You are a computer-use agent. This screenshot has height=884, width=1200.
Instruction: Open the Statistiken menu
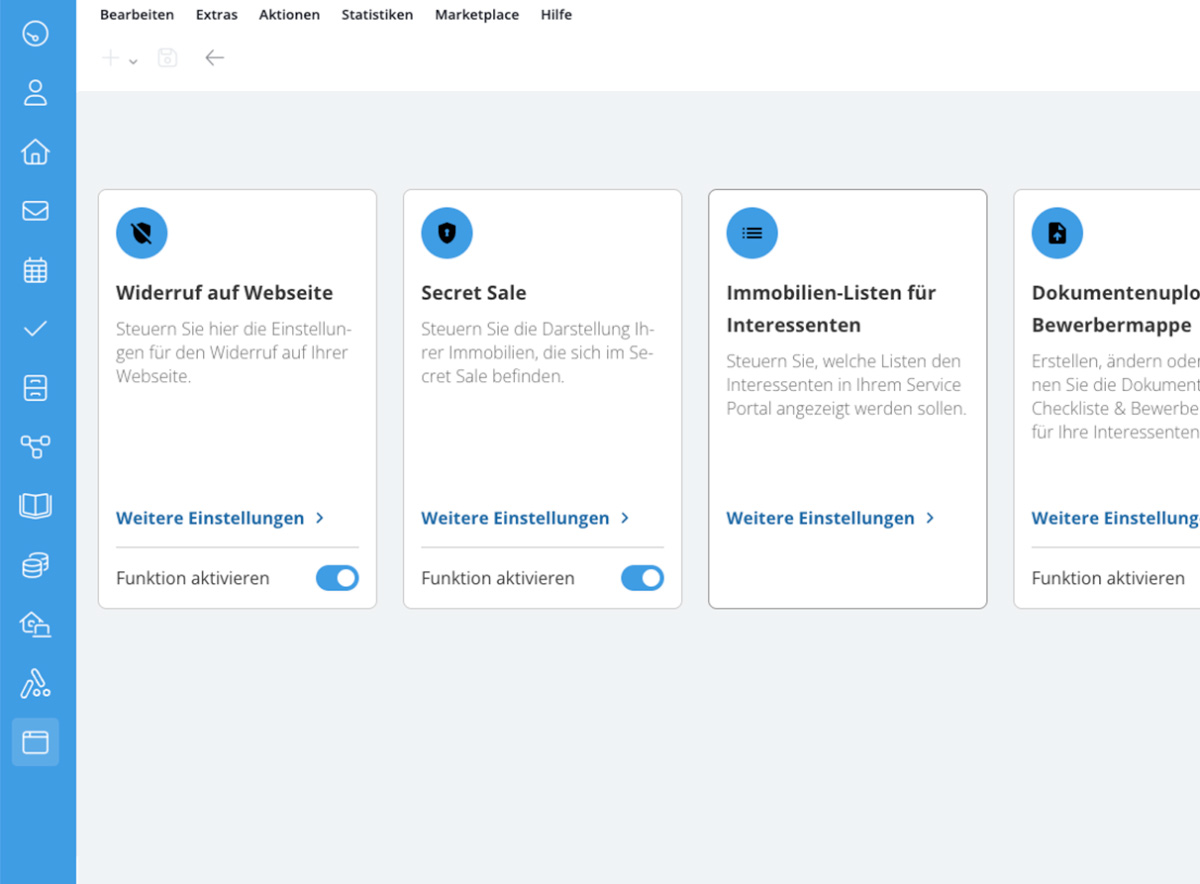(377, 15)
